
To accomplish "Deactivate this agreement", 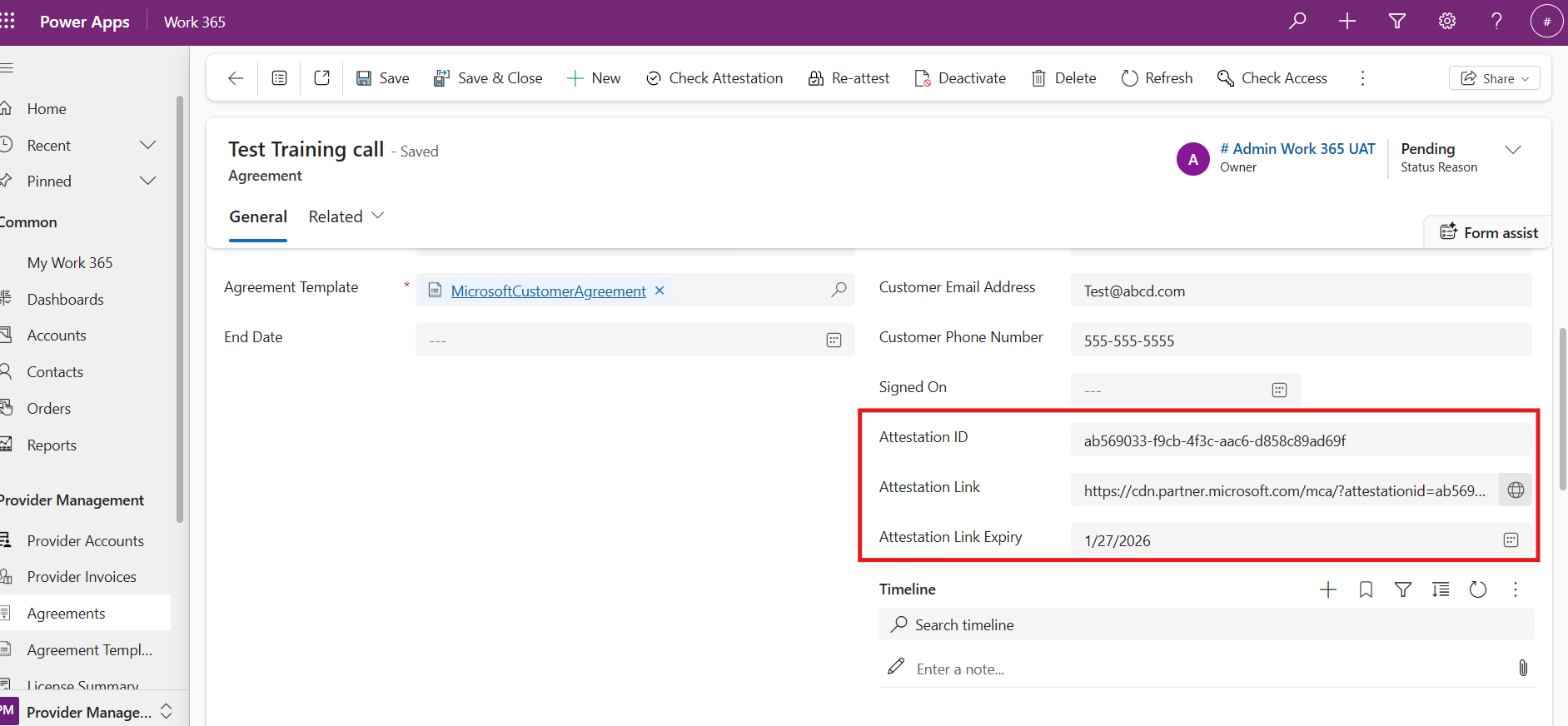I will point(960,78).
